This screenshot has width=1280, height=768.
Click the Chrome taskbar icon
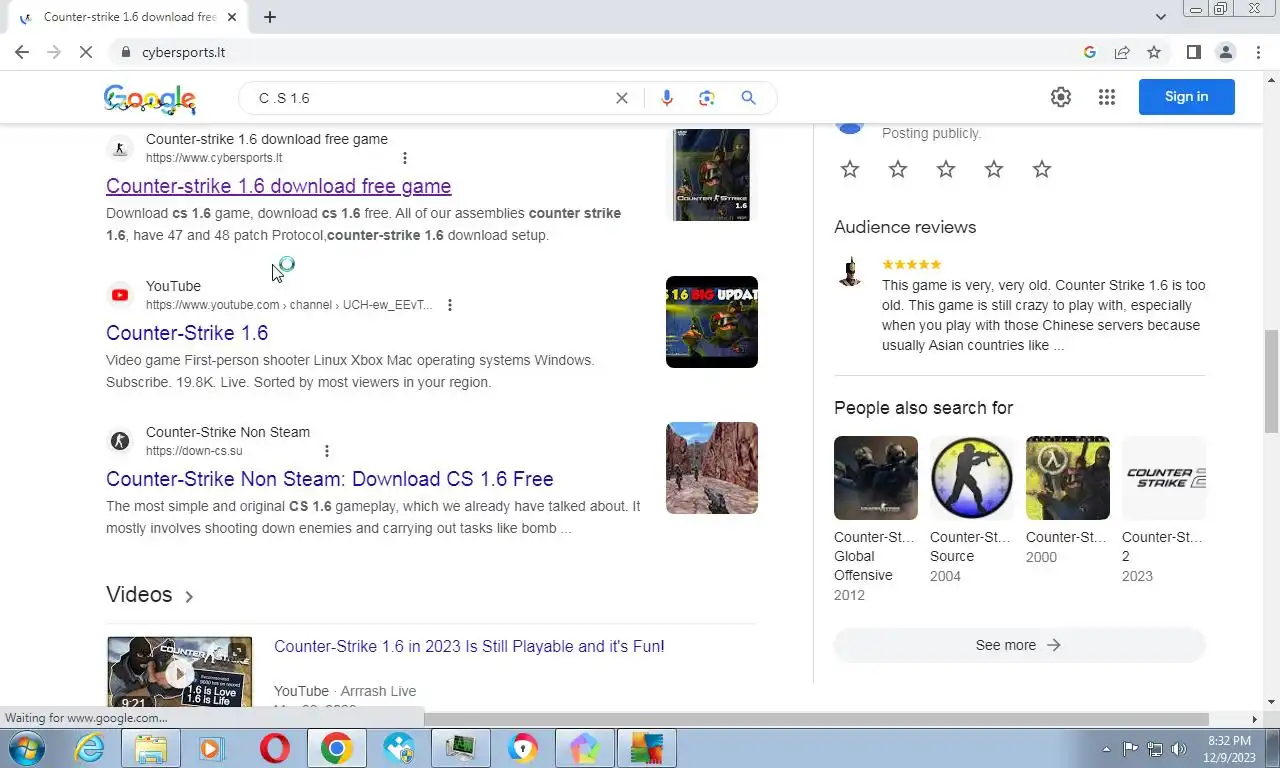[337, 748]
